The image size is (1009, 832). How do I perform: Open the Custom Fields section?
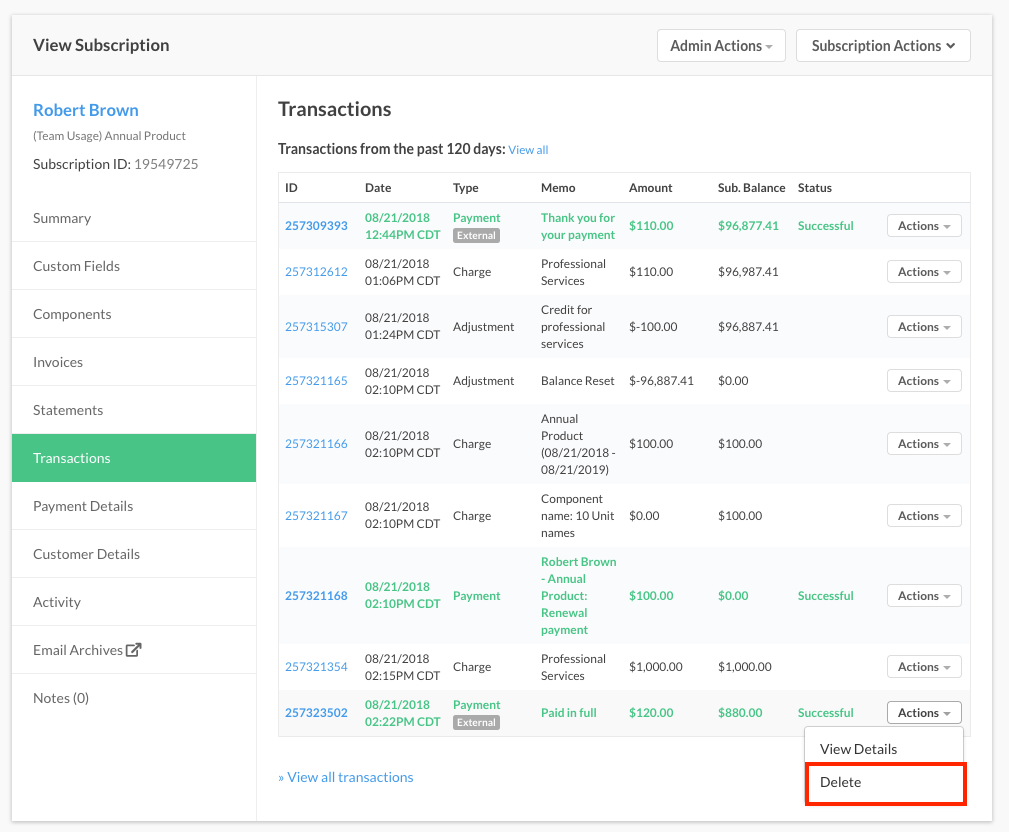click(x=134, y=266)
